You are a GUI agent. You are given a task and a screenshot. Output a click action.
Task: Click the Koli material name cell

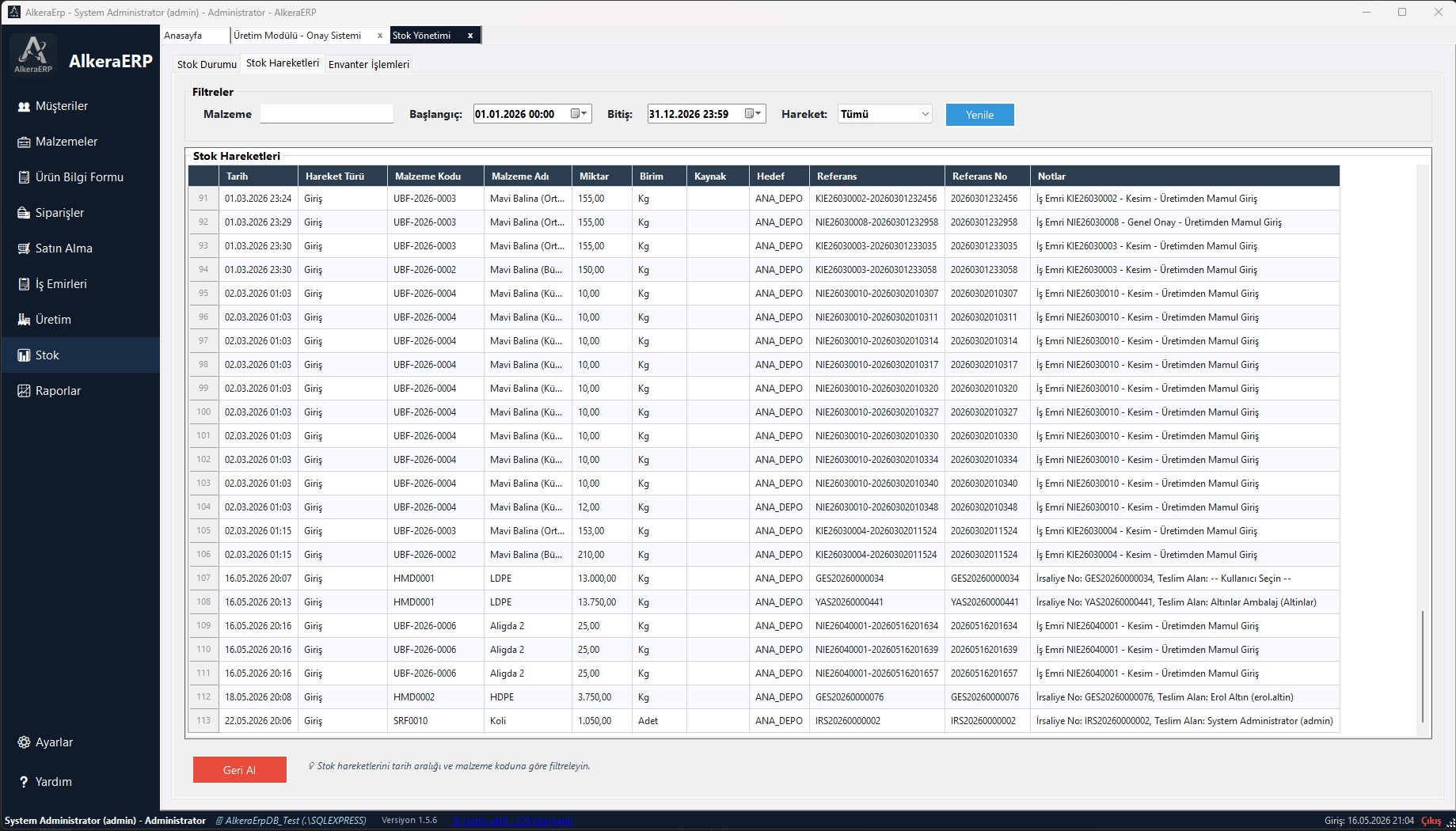tap(528, 721)
